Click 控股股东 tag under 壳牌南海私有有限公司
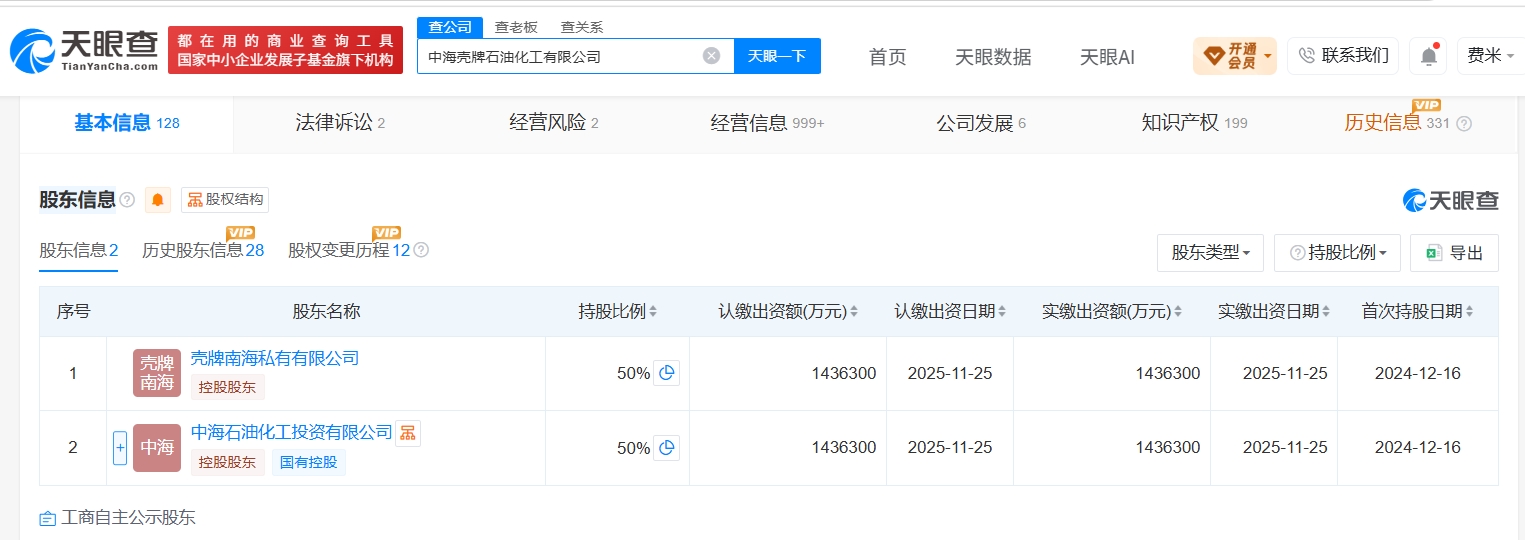Image resolution: width=1525 pixels, height=540 pixels. pyautogui.click(x=228, y=387)
